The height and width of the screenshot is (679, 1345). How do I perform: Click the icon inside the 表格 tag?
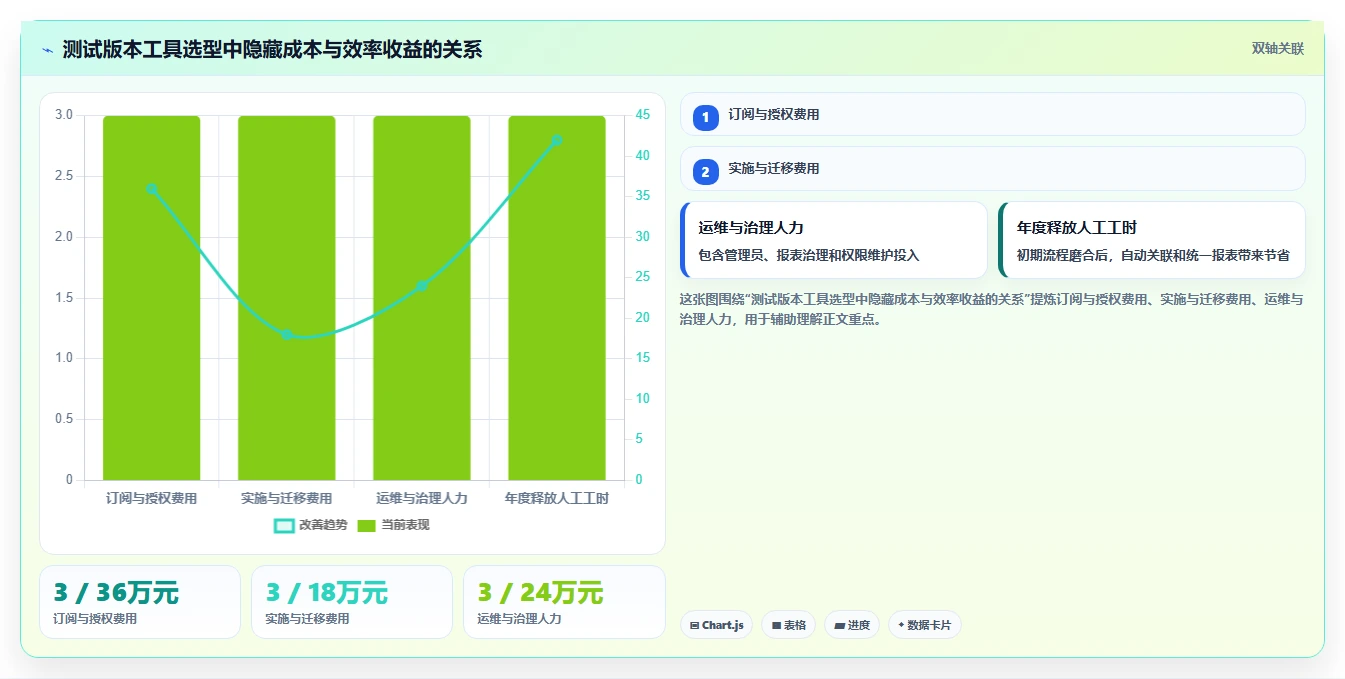pos(776,625)
